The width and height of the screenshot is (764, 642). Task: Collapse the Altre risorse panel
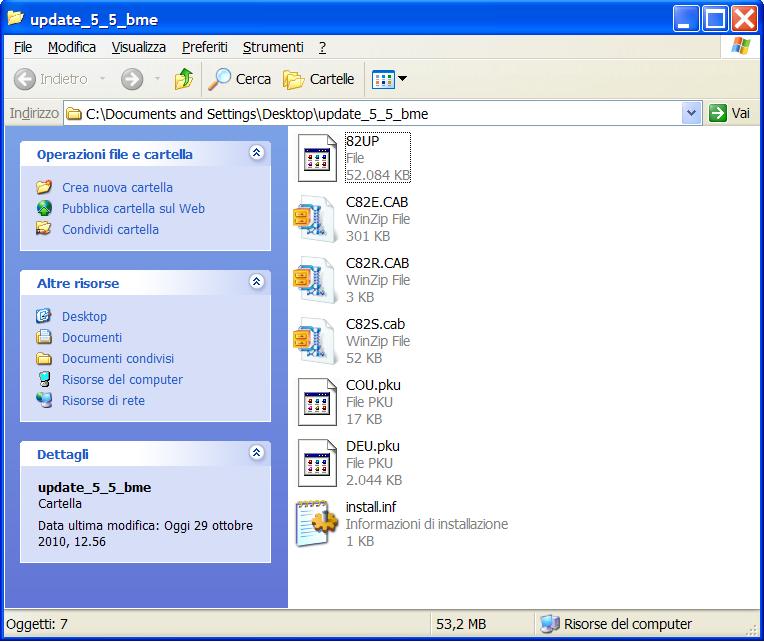[x=256, y=283]
